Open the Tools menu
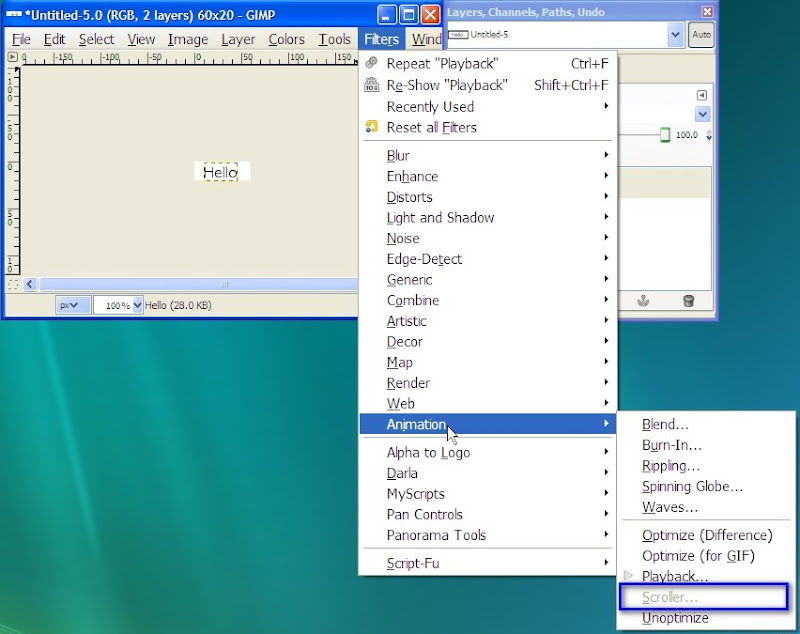The height and width of the screenshot is (634, 800). (x=334, y=39)
